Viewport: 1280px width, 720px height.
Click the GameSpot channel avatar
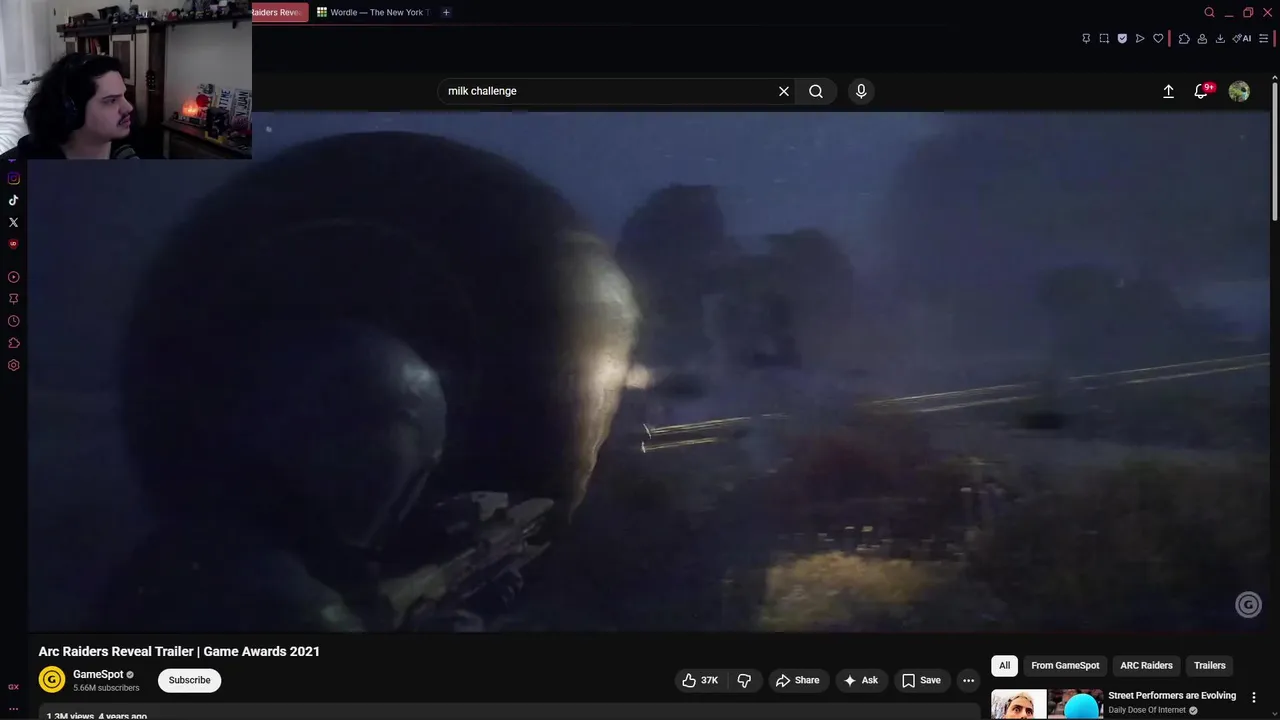tap(52, 680)
